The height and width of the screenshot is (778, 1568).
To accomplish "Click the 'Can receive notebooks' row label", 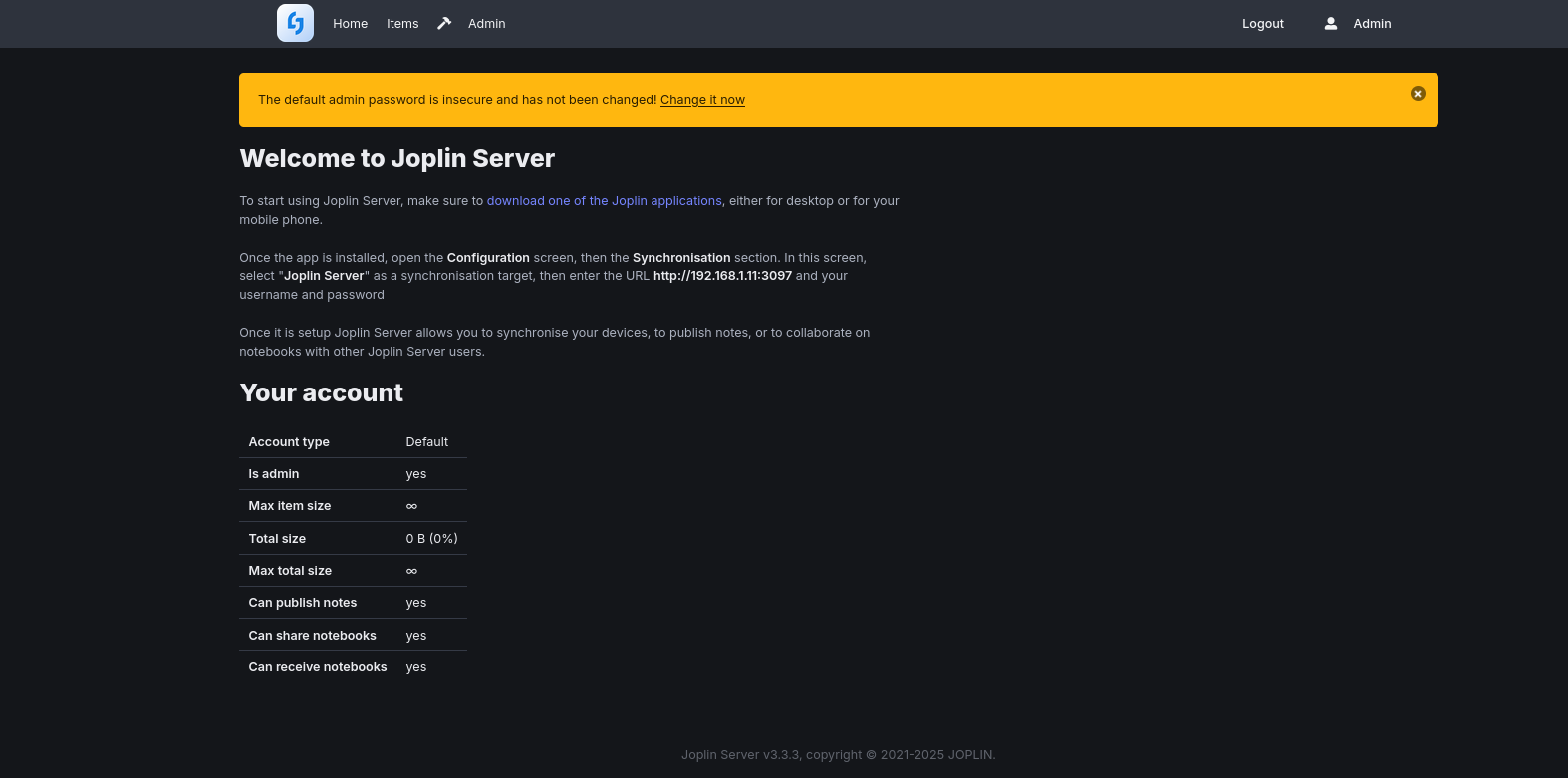I will 318,667.
